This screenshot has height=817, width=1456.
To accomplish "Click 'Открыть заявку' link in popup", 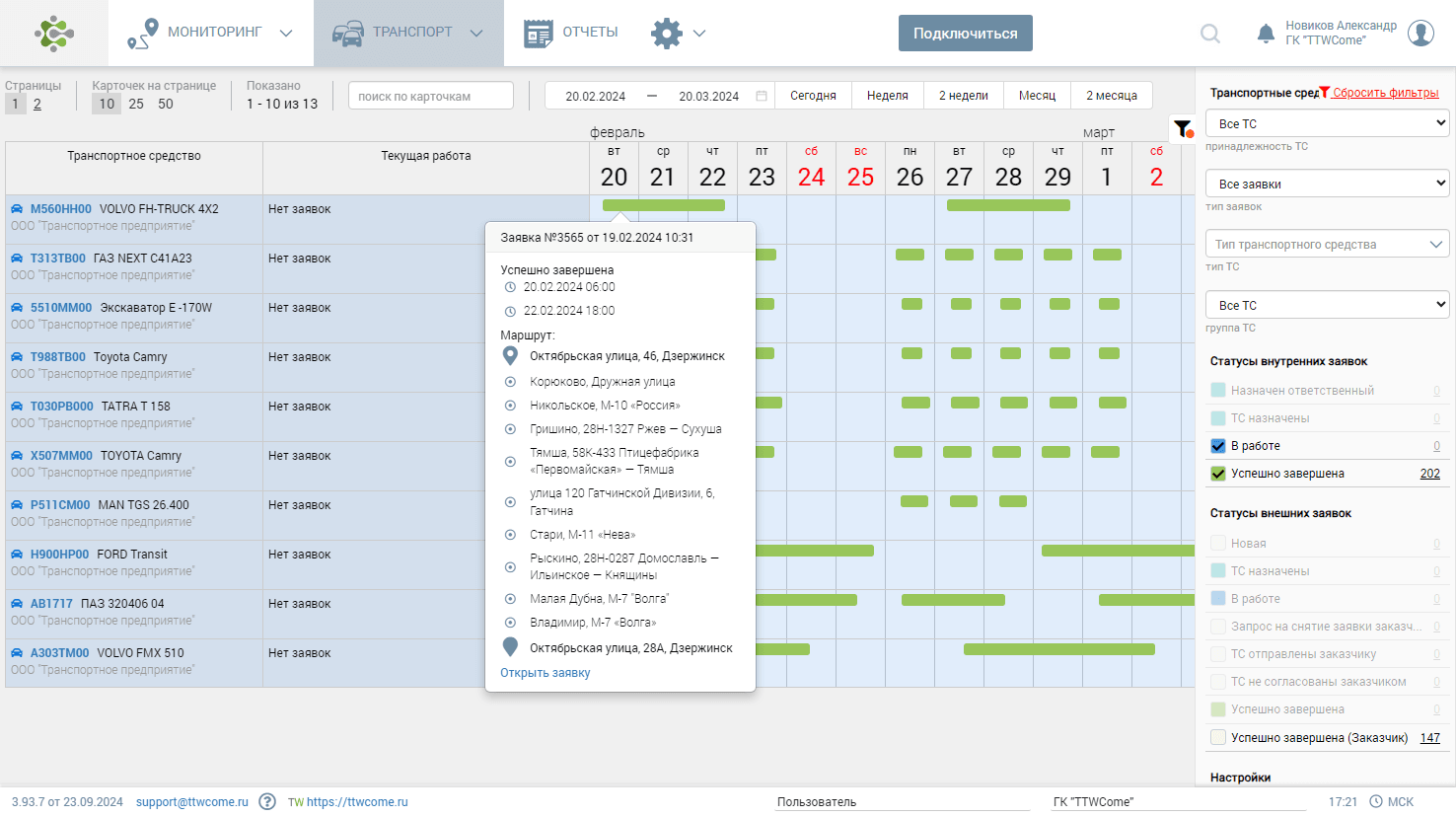I will pyautogui.click(x=546, y=673).
